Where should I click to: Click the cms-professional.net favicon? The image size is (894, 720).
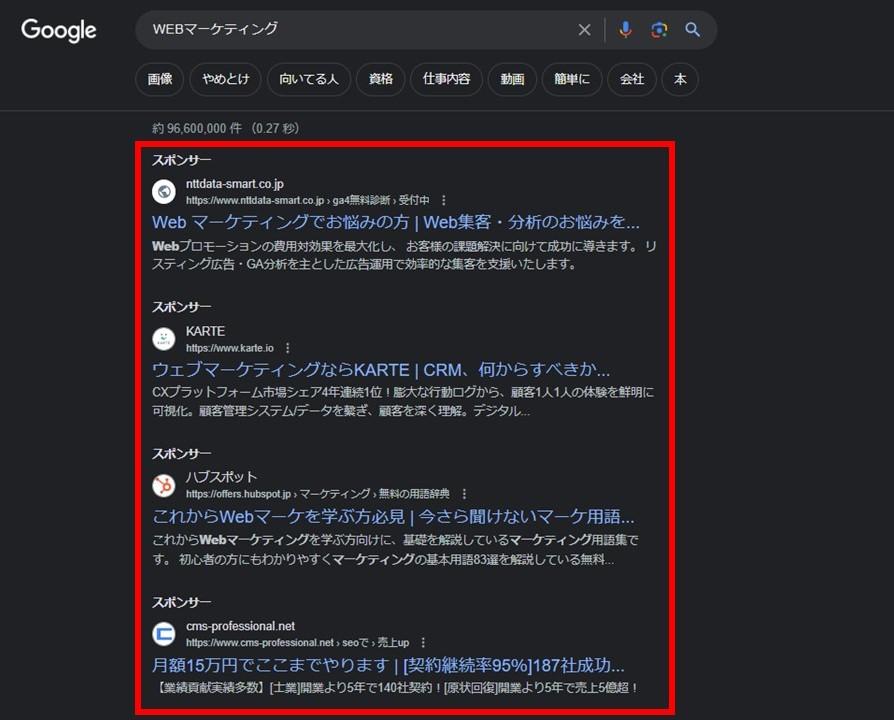[x=164, y=634]
